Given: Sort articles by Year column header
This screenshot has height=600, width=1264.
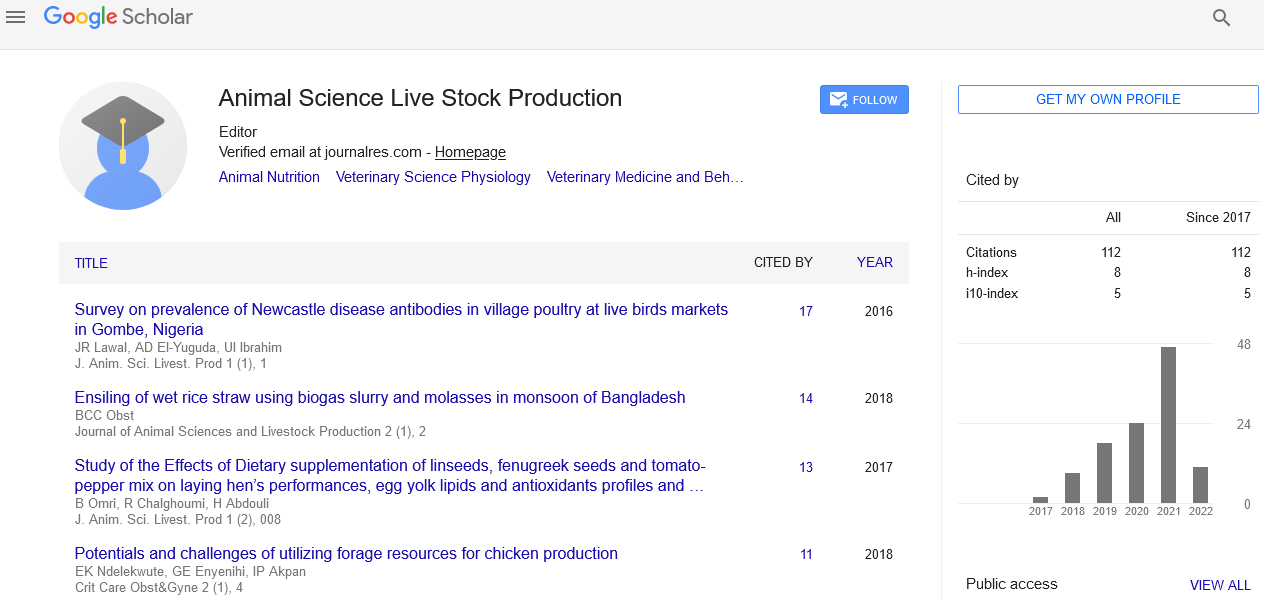Looking at the screenshot, I should point(874,263).
